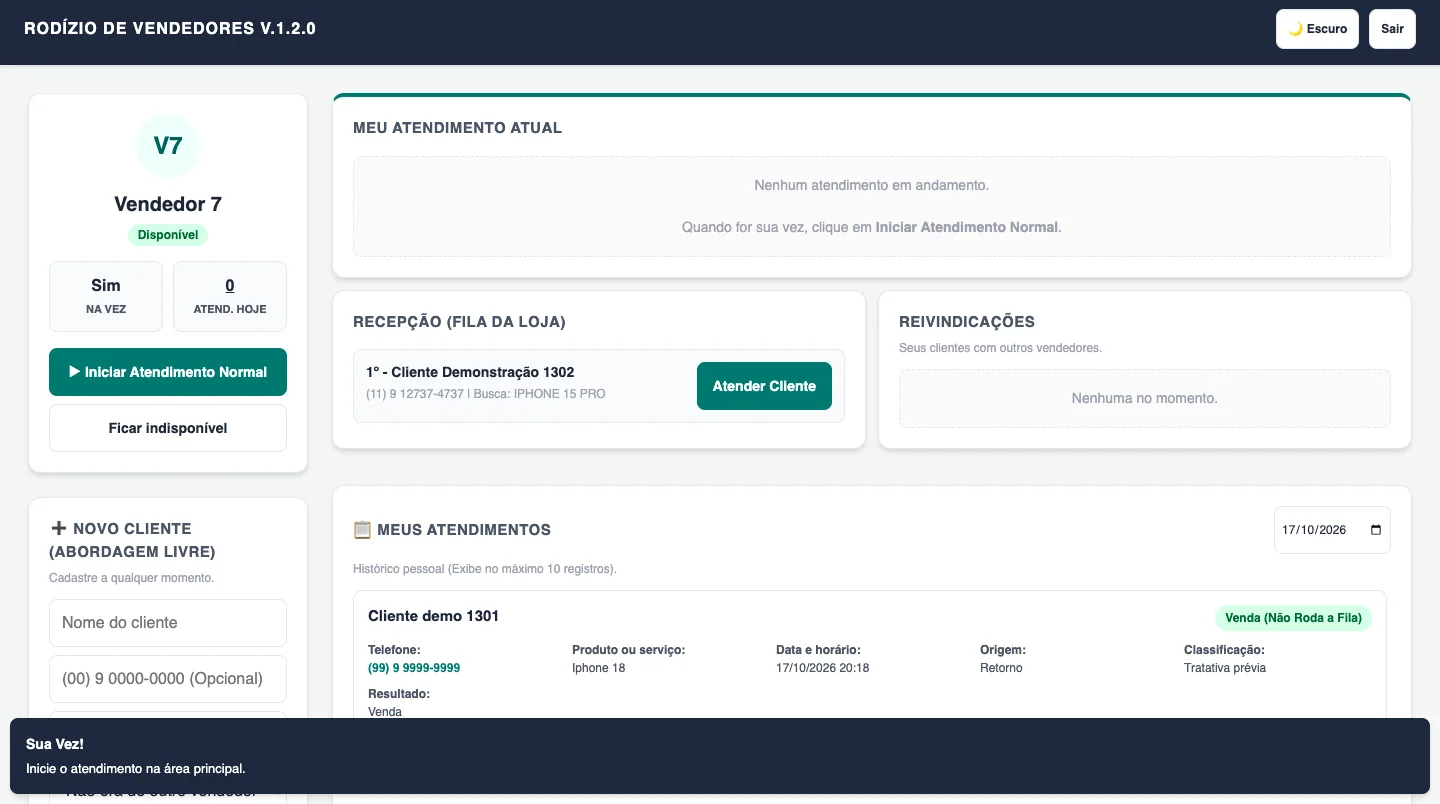Attend Cliente Demonstração 1302 via Atender Cliente
The width and height of the screenshot is (1440, 804).
click(764, 386)
